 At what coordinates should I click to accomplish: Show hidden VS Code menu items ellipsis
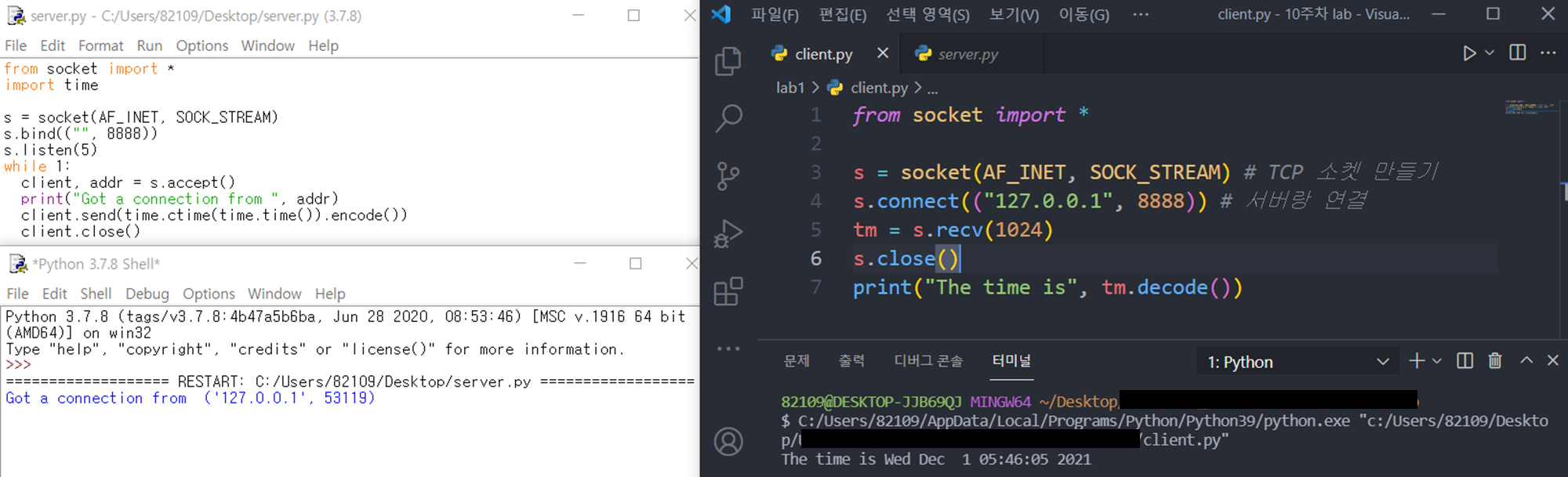click(x=1141, y=14)
